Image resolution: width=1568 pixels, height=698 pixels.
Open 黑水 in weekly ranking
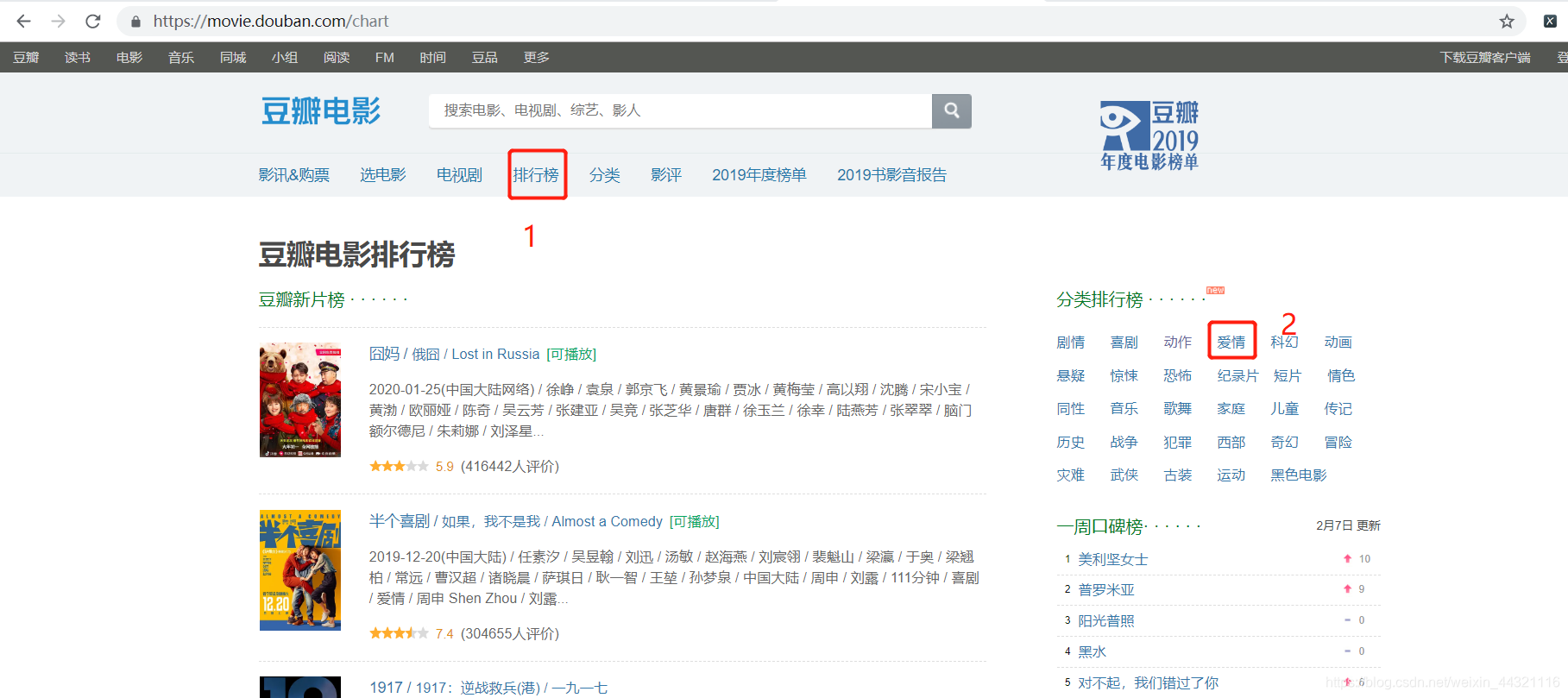(1092, 652)
